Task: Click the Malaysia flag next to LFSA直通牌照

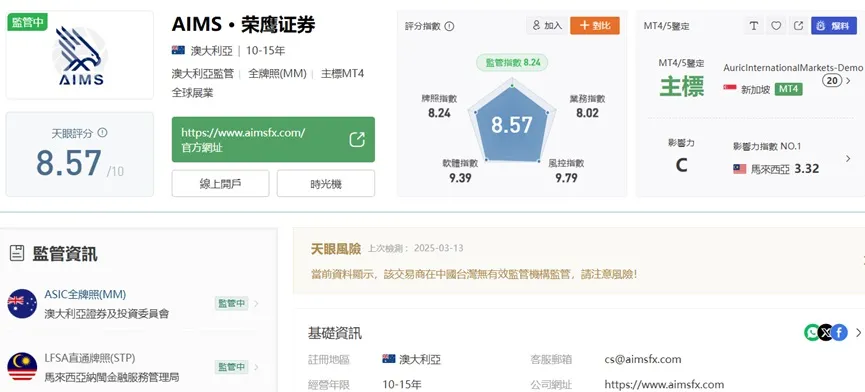Action: [22, 367]
